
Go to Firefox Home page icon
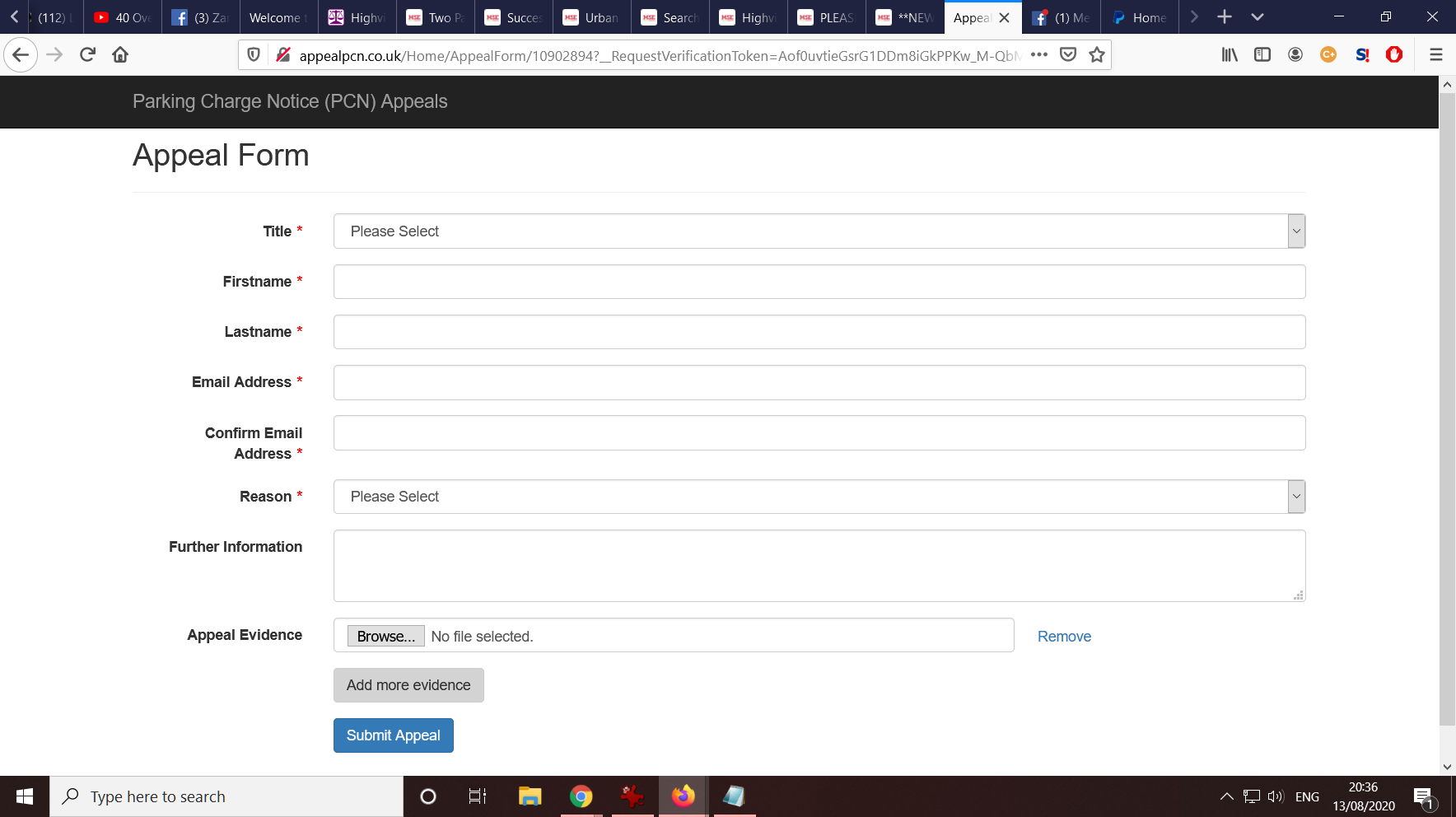[x=120, y=55]
